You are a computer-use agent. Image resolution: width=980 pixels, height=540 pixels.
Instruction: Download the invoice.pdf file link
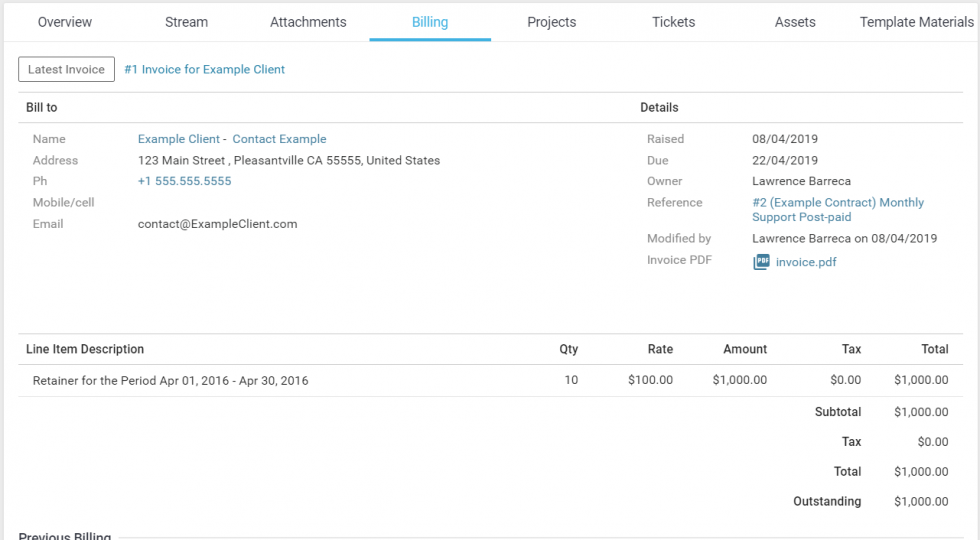[806, 262]
